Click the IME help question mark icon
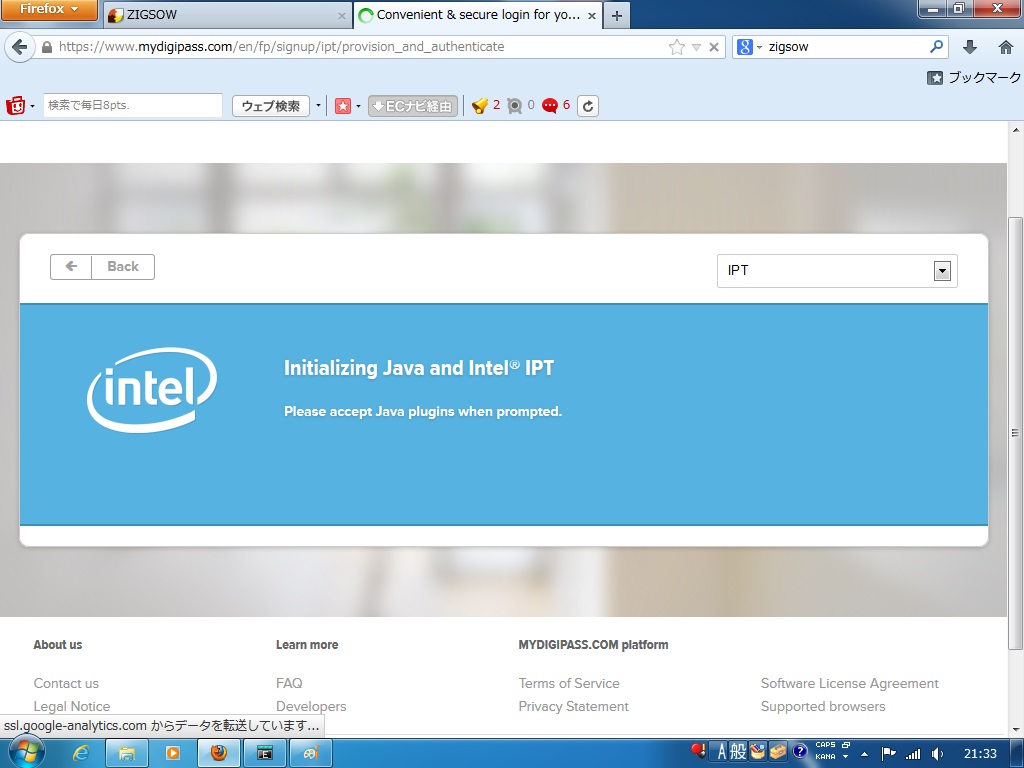1024x768 pixels. click(799, 751)
